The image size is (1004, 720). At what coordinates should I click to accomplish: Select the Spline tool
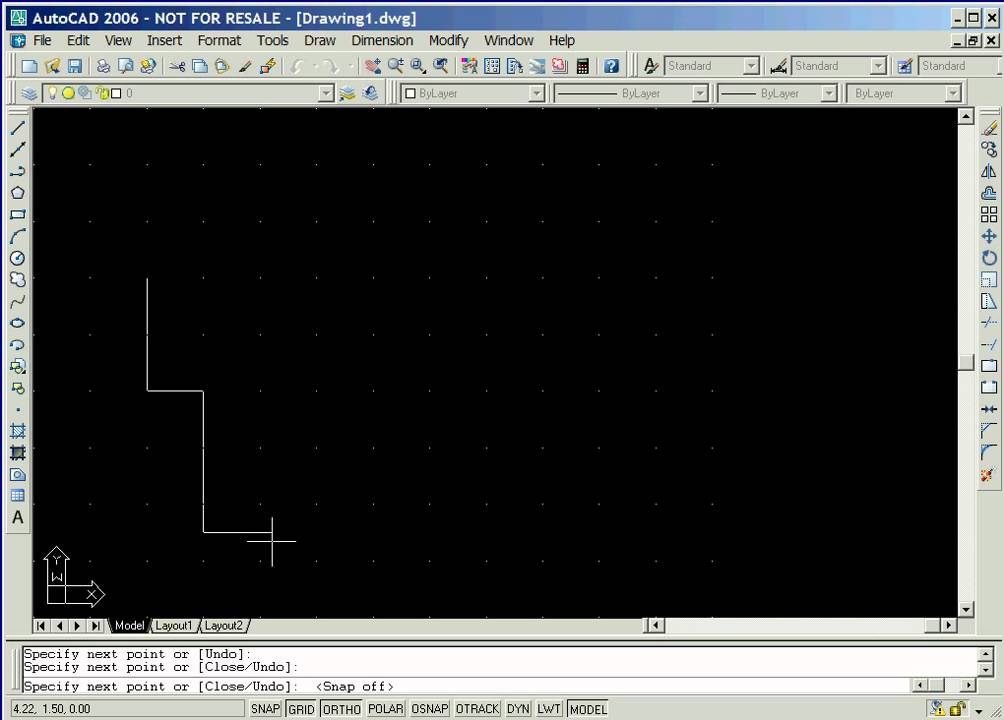tap(18, 301)
